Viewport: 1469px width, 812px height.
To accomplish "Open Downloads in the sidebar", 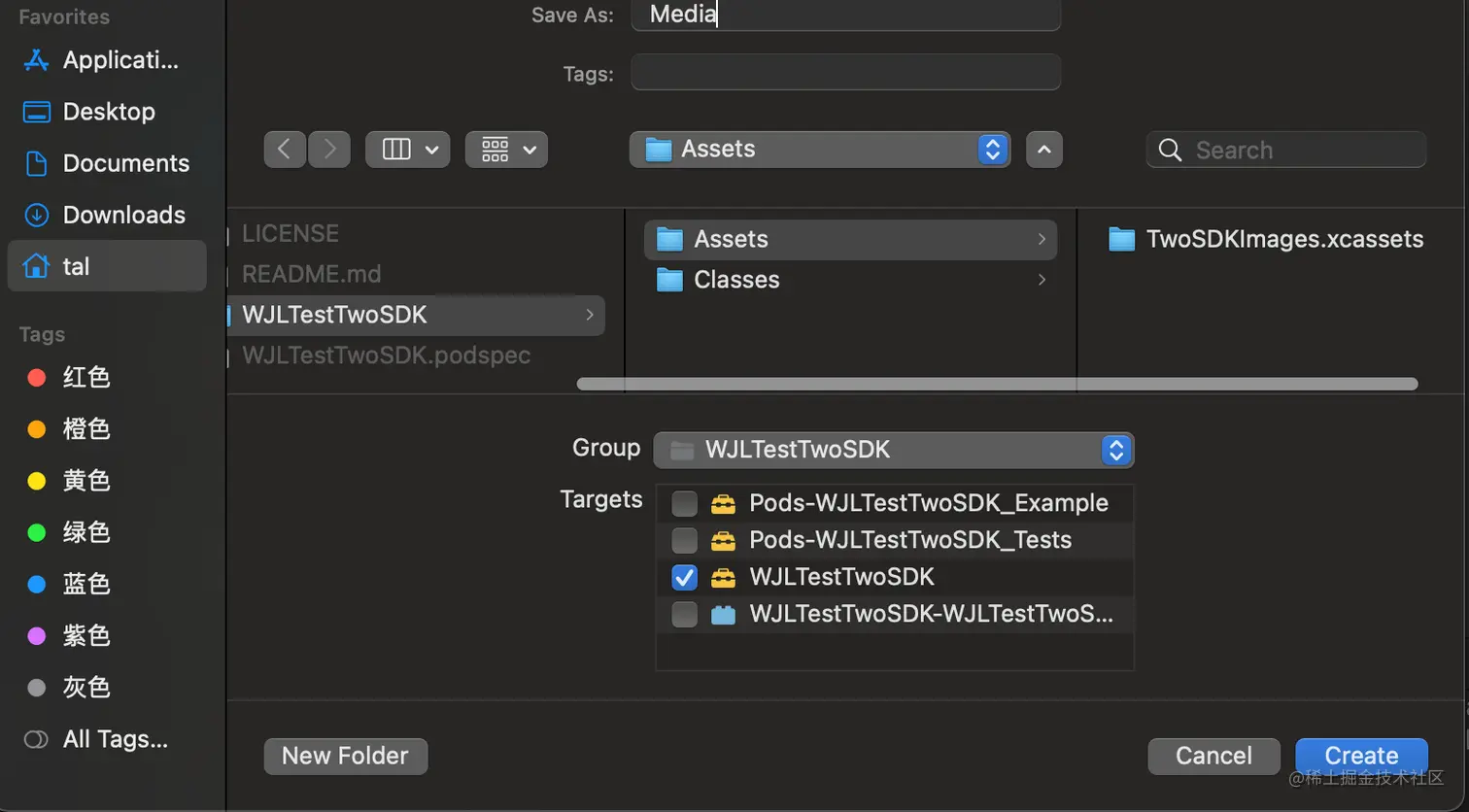I will click(x=107, y=215).
